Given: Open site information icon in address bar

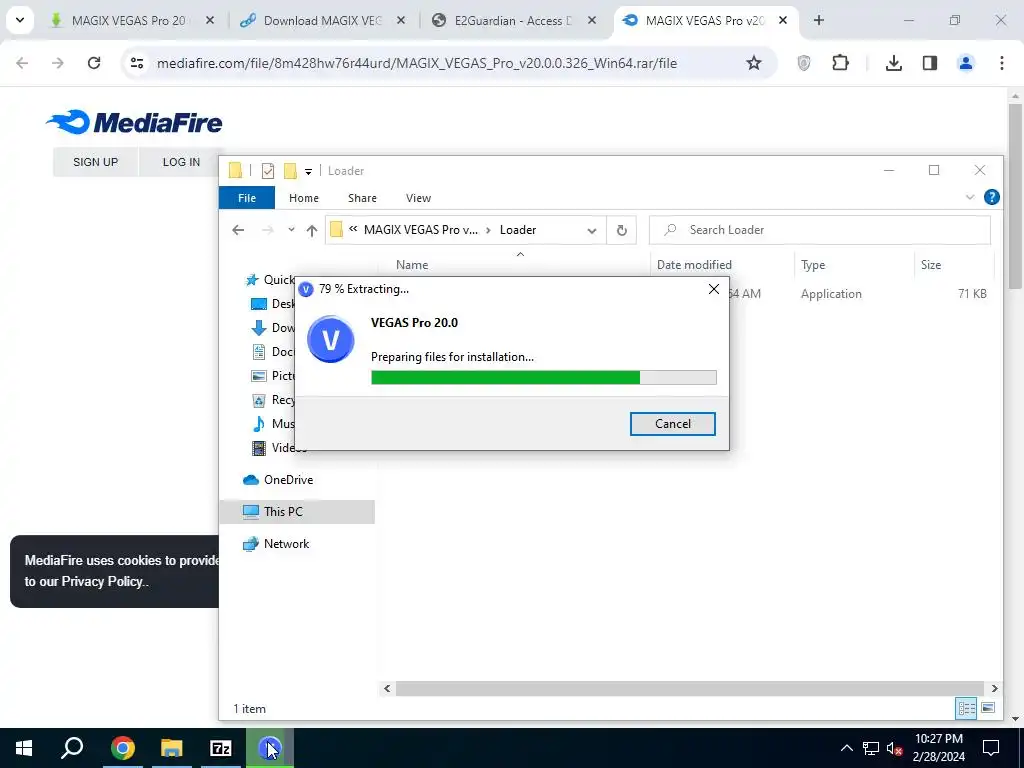Looking at the screenshot, I should coord(136,63).
